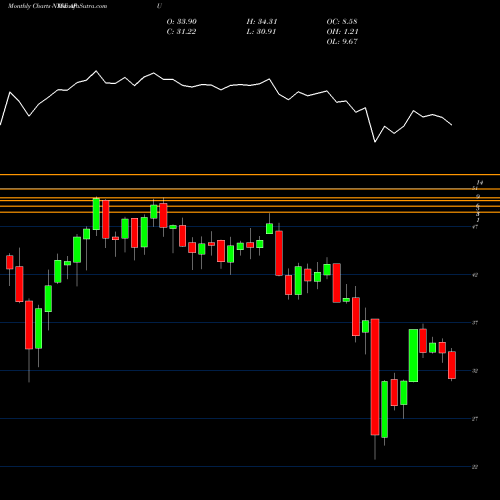The width and height of the screenshot is (500, 500).
Task: Click the 32 price axis label
Action: tap(475, 371)
